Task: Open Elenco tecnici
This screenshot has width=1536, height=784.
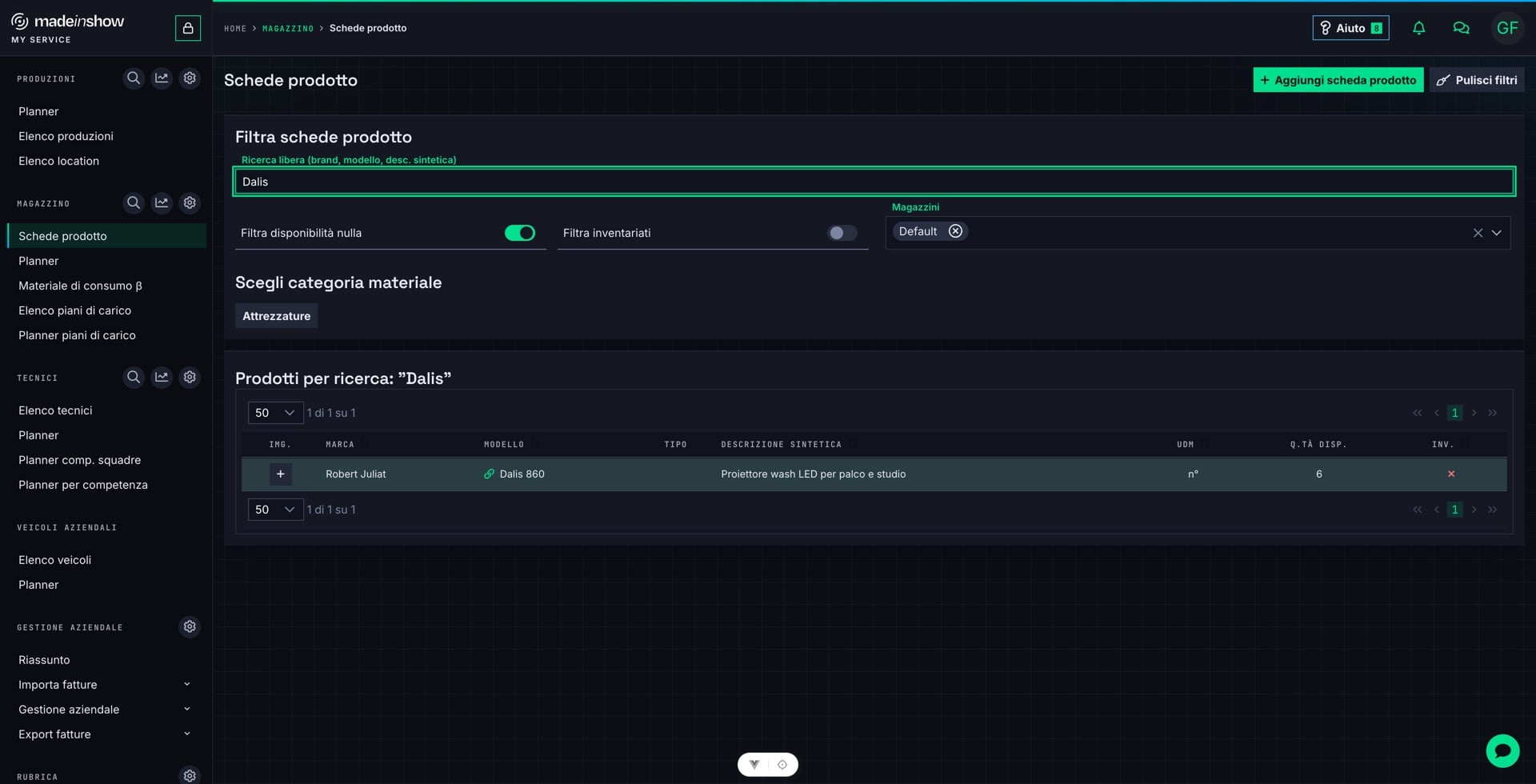Action: click(55, 410)
